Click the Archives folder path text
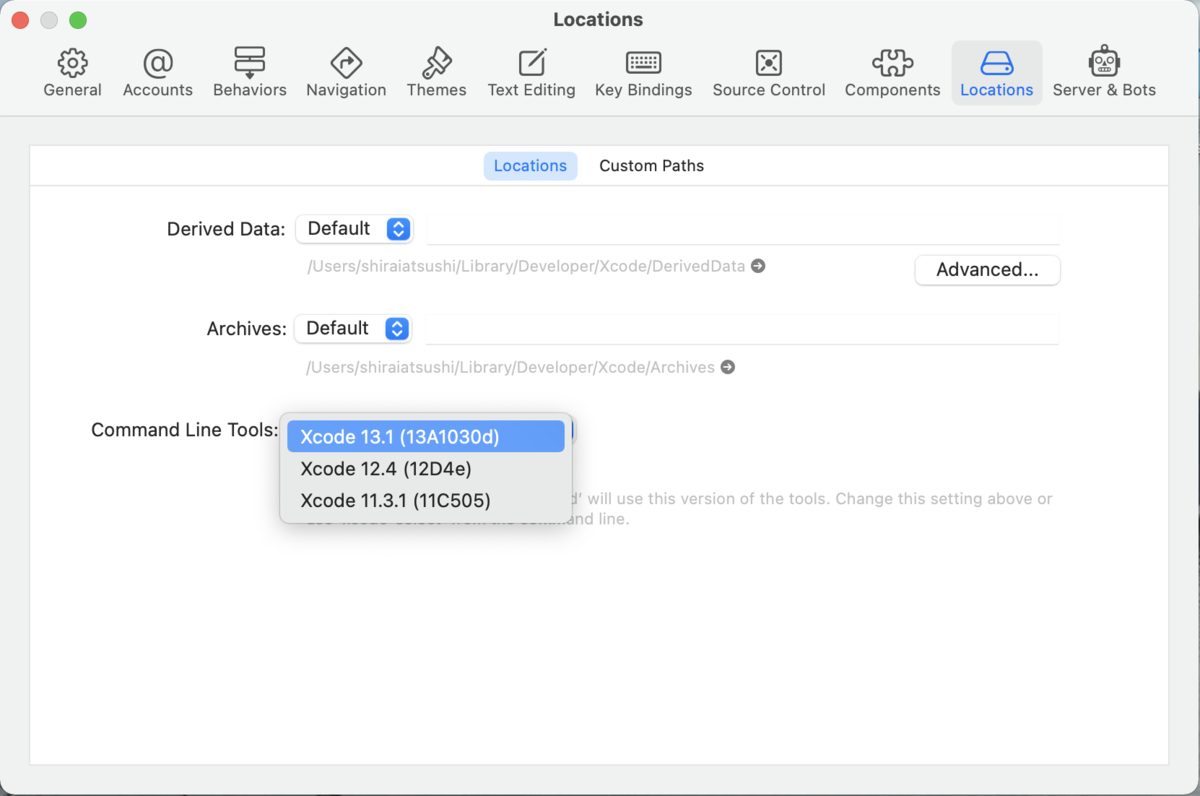This screenshot has height=796, width=1200. coord(511,367)
